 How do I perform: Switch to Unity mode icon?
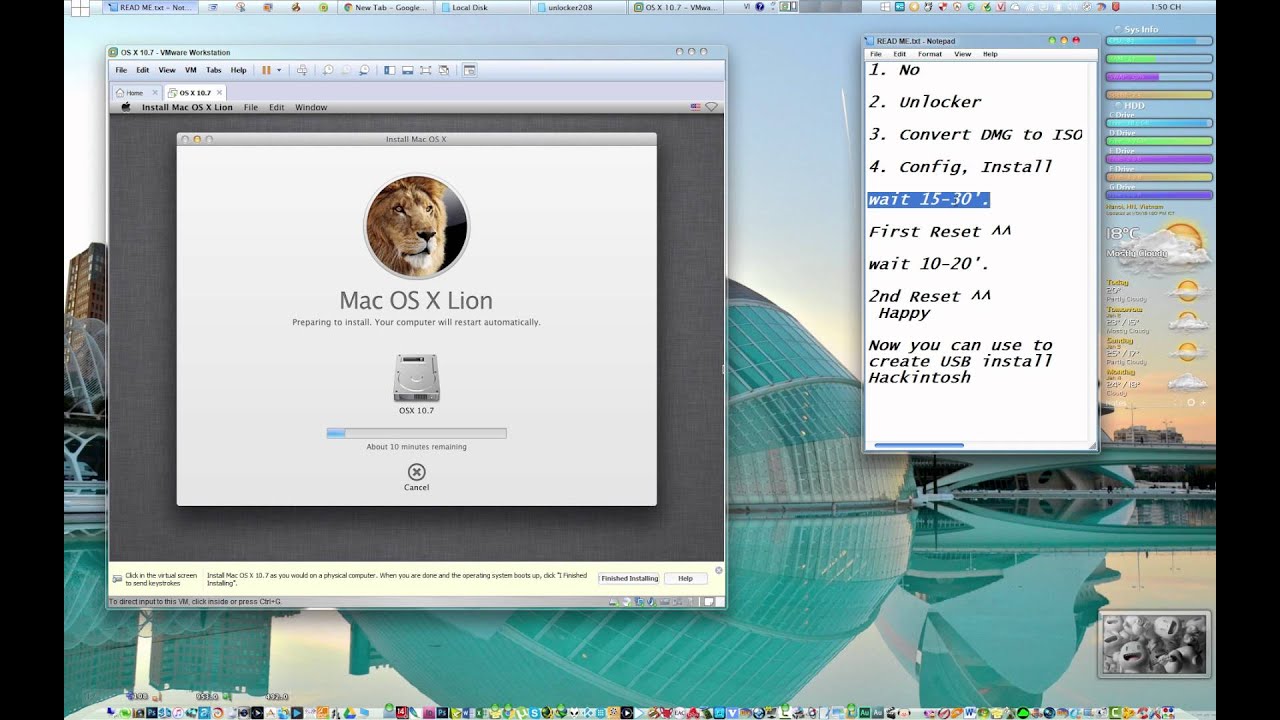444,70
